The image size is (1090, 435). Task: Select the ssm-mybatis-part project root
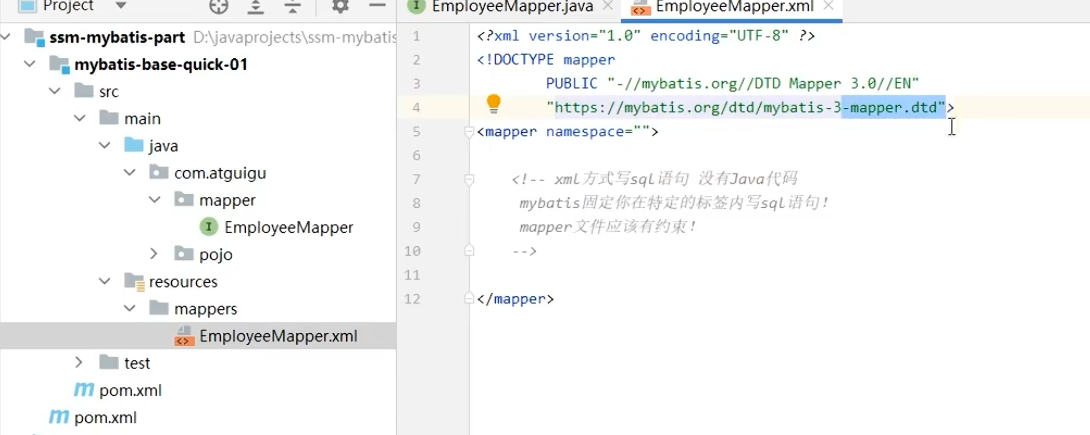(117, 38)
